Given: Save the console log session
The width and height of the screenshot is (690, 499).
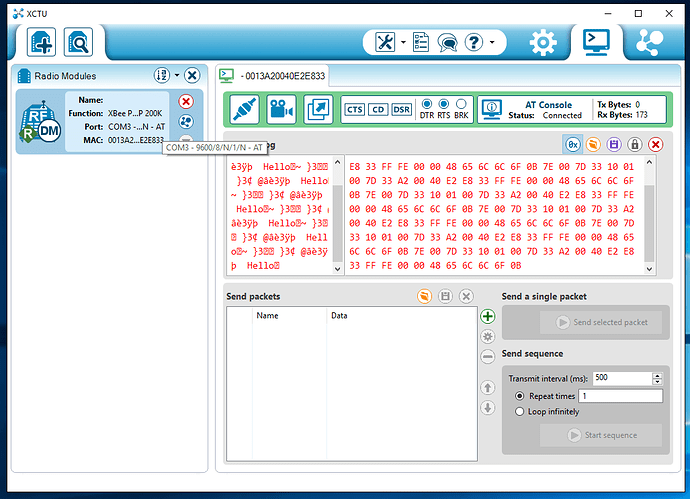Looking at the screenshot, I should [x=614, y=144].
